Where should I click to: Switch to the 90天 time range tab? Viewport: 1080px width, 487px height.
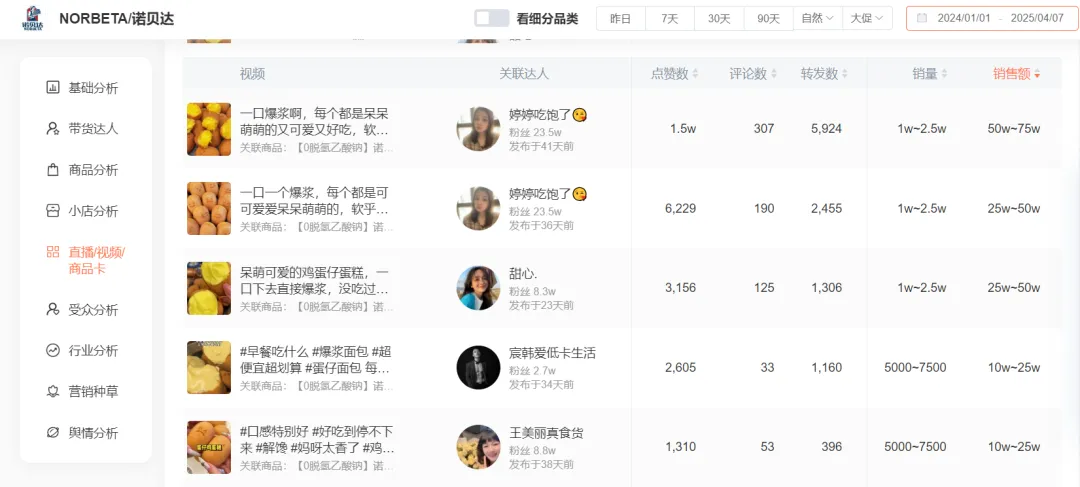click(768, 19)
